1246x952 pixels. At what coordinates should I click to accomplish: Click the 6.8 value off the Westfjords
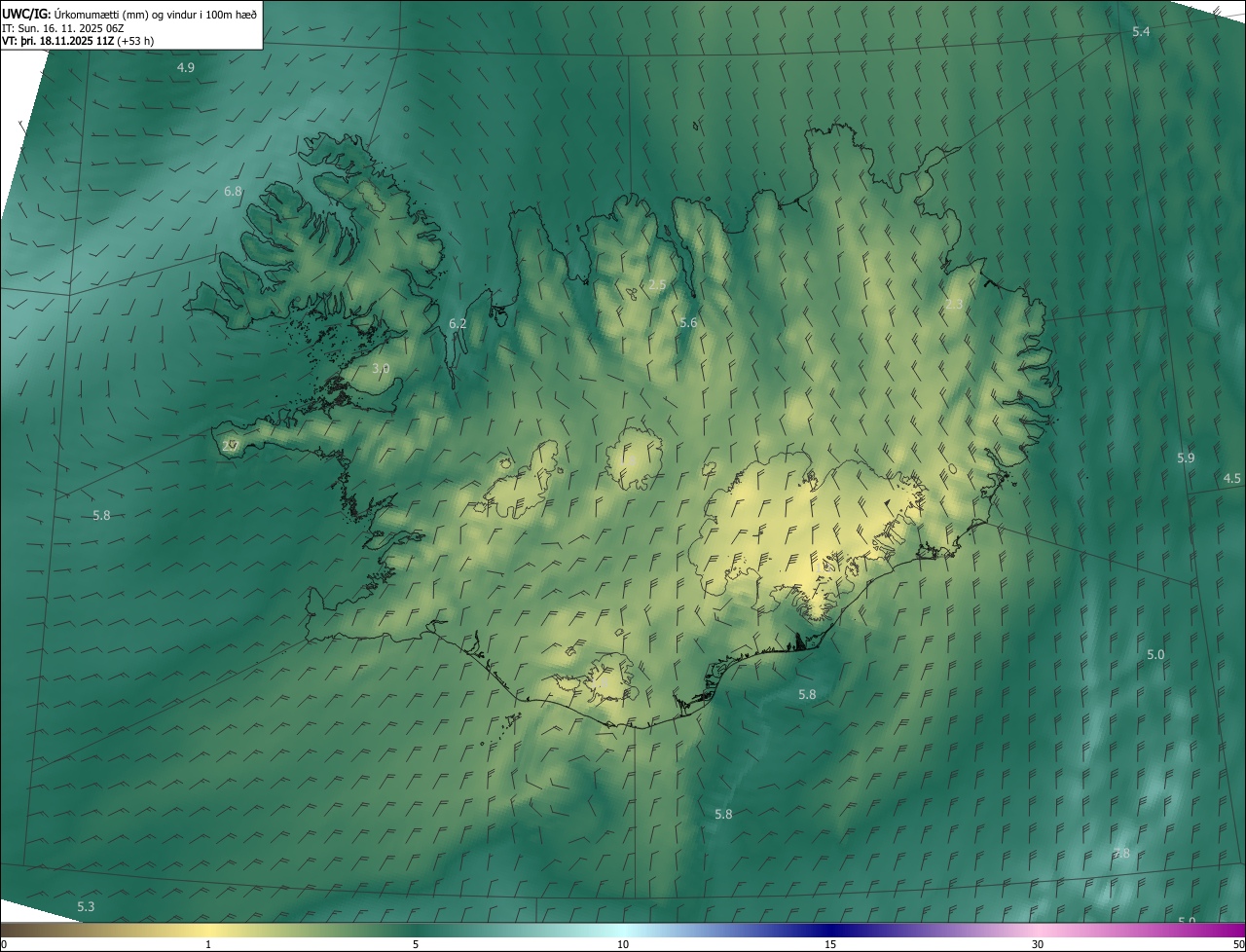click(x=233, y=191)
